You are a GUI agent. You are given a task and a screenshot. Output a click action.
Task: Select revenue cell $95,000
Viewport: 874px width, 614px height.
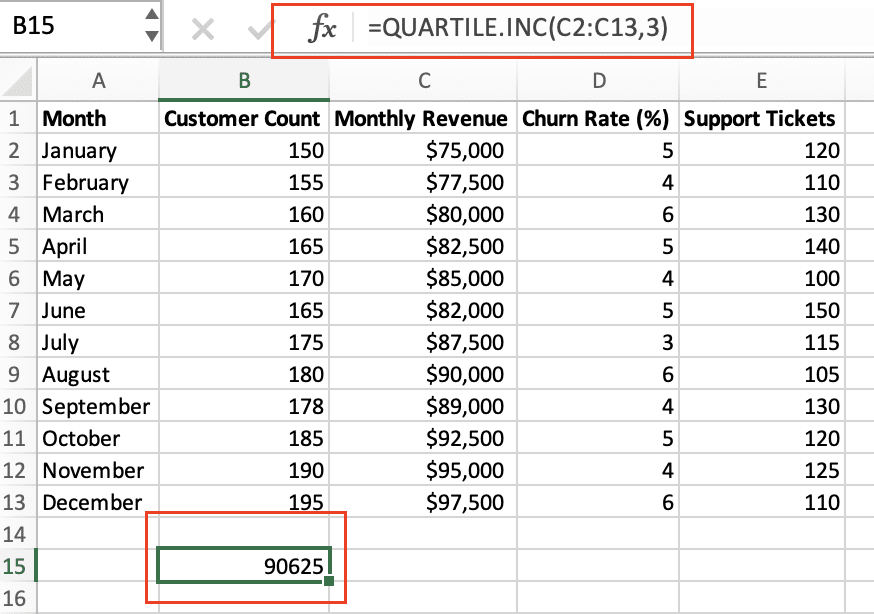[x=424, y=470]
